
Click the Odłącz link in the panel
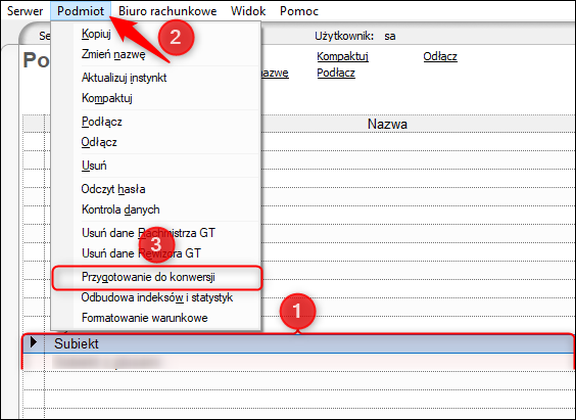coord(440,57)
